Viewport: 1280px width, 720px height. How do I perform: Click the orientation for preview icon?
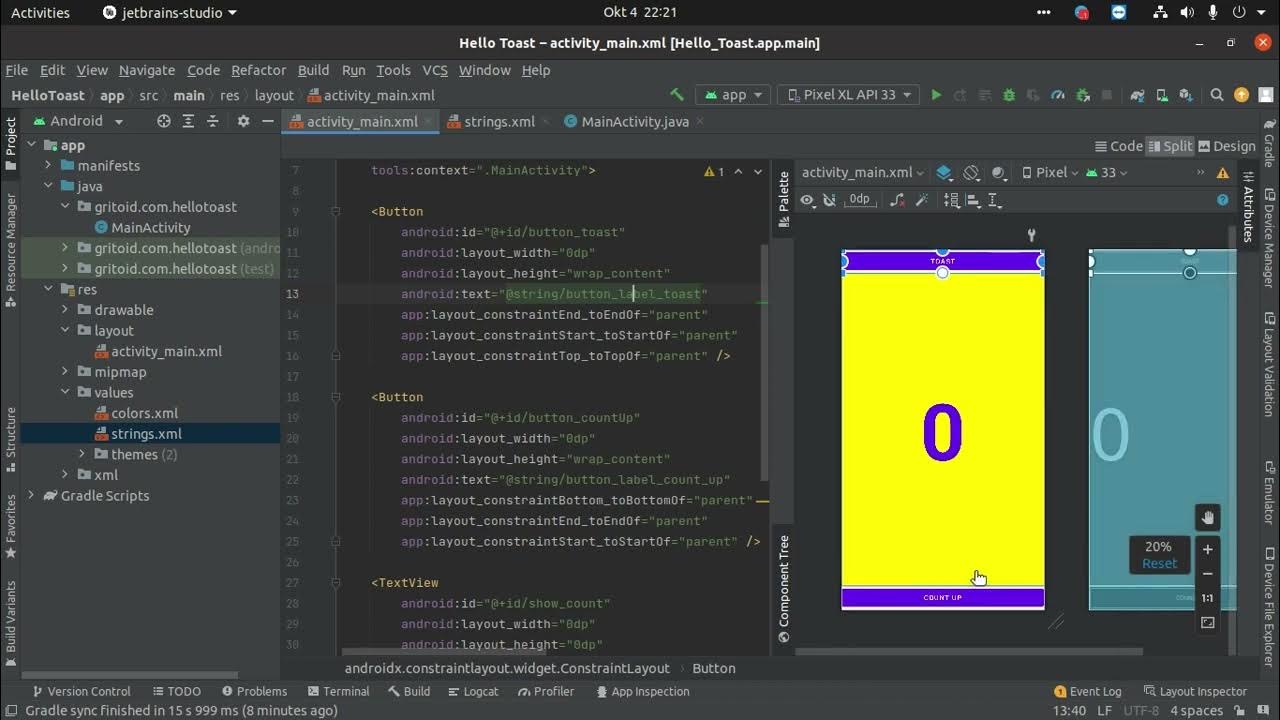(971, 172)
